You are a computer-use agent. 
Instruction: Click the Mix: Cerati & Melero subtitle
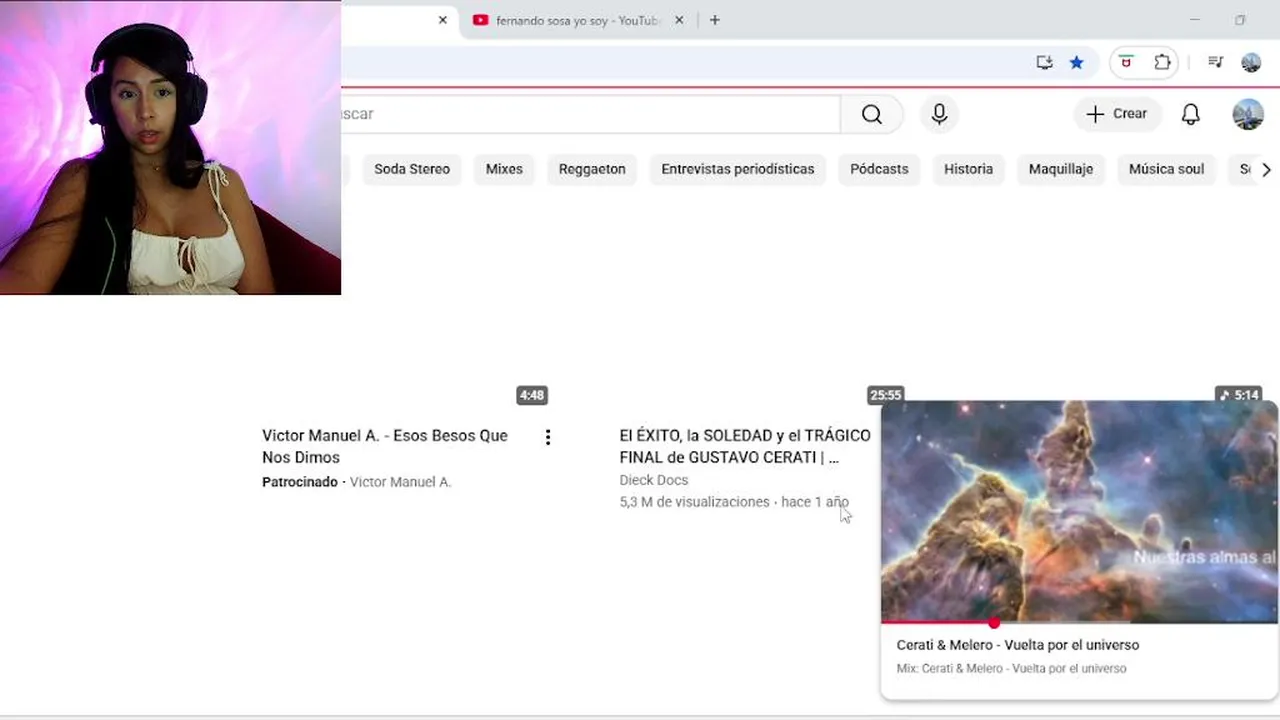(1011, 668)
